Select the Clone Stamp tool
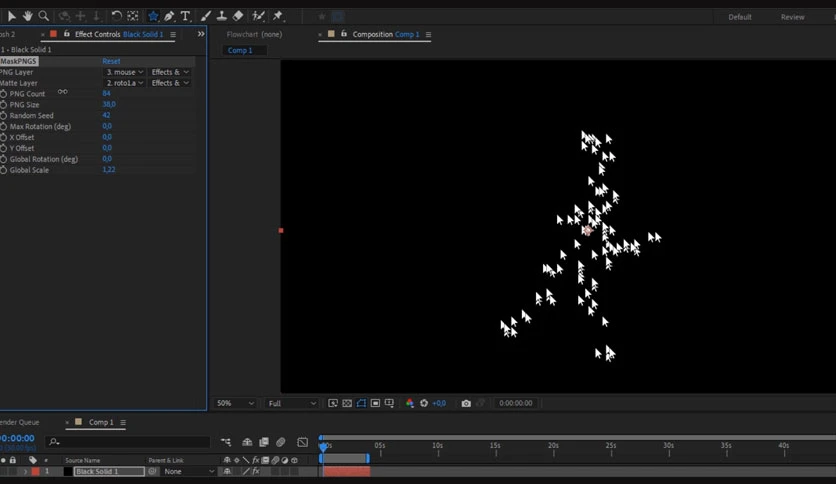The image size is (836, 484). click(221, 16)
